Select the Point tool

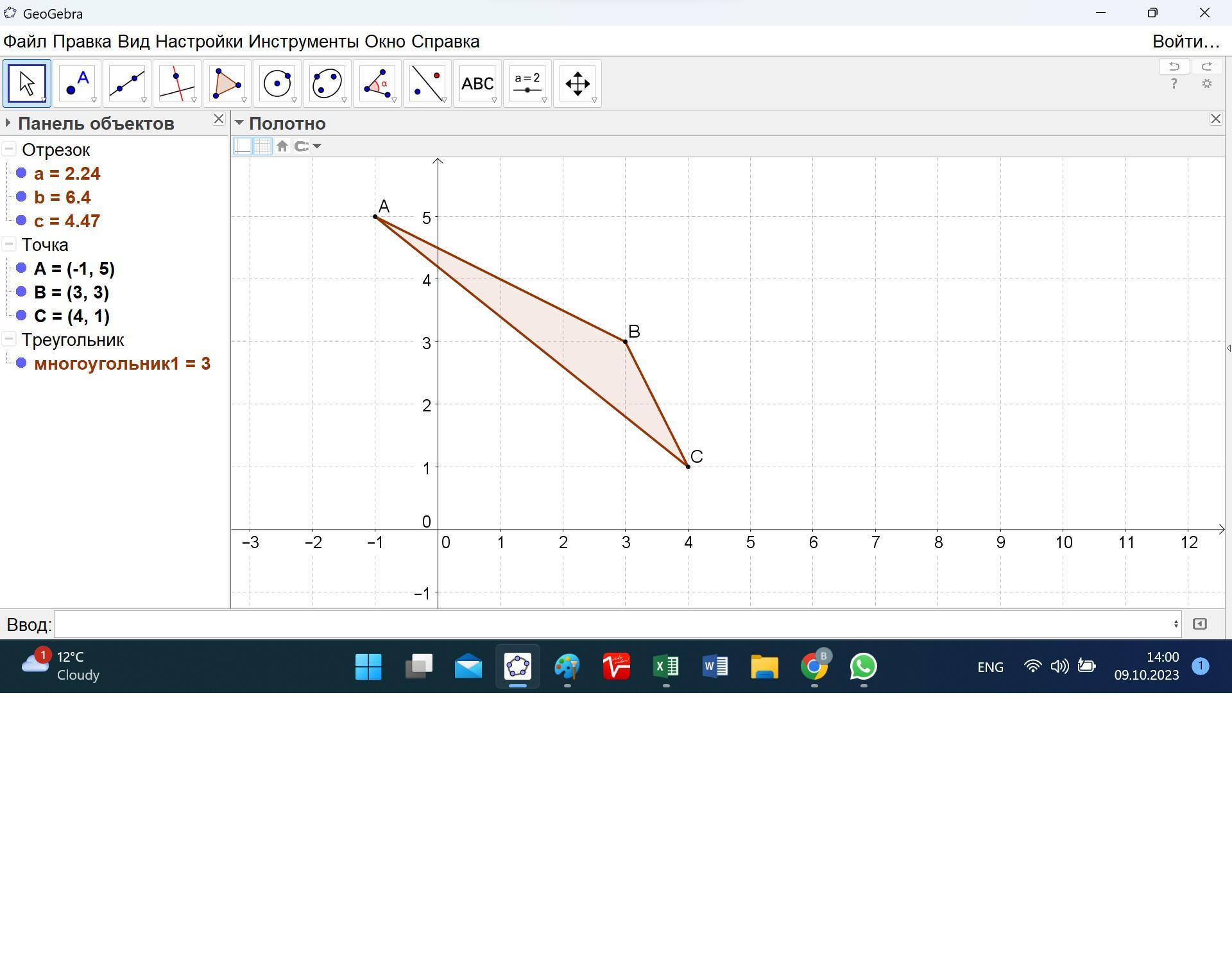click(x=76, y=83)
